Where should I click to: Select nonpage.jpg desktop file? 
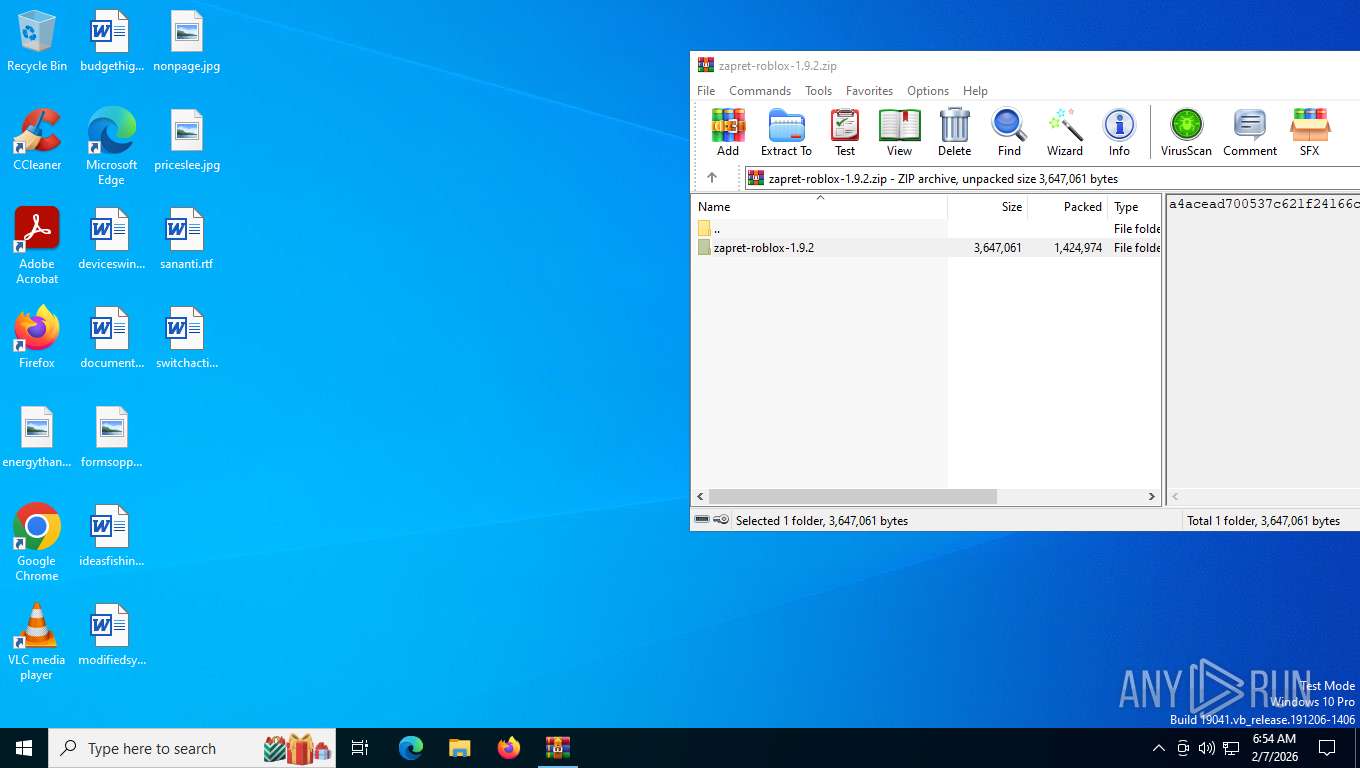coord(187,42)
